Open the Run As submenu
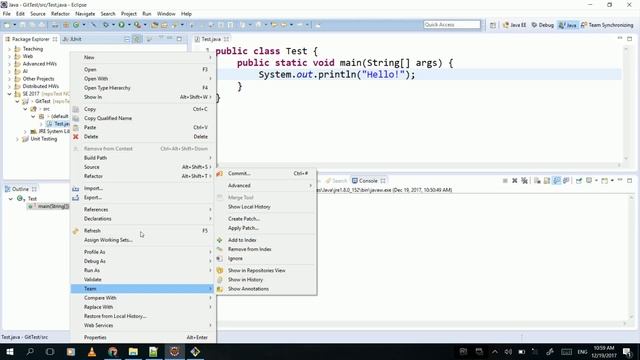Viewport: 640px width, 360px height. [142, 271]
